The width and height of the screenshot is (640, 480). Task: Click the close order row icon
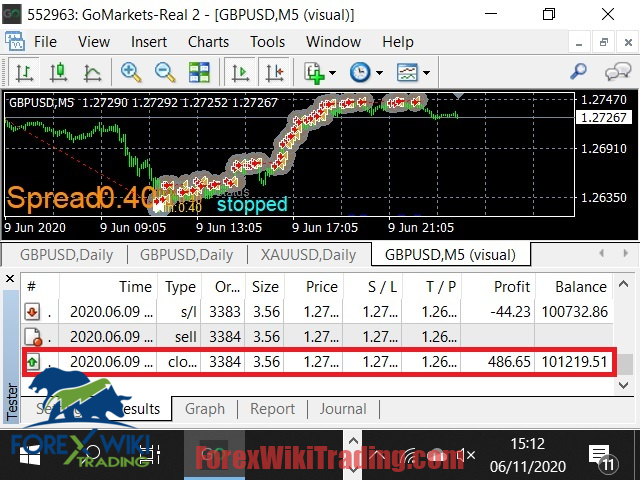32,362
